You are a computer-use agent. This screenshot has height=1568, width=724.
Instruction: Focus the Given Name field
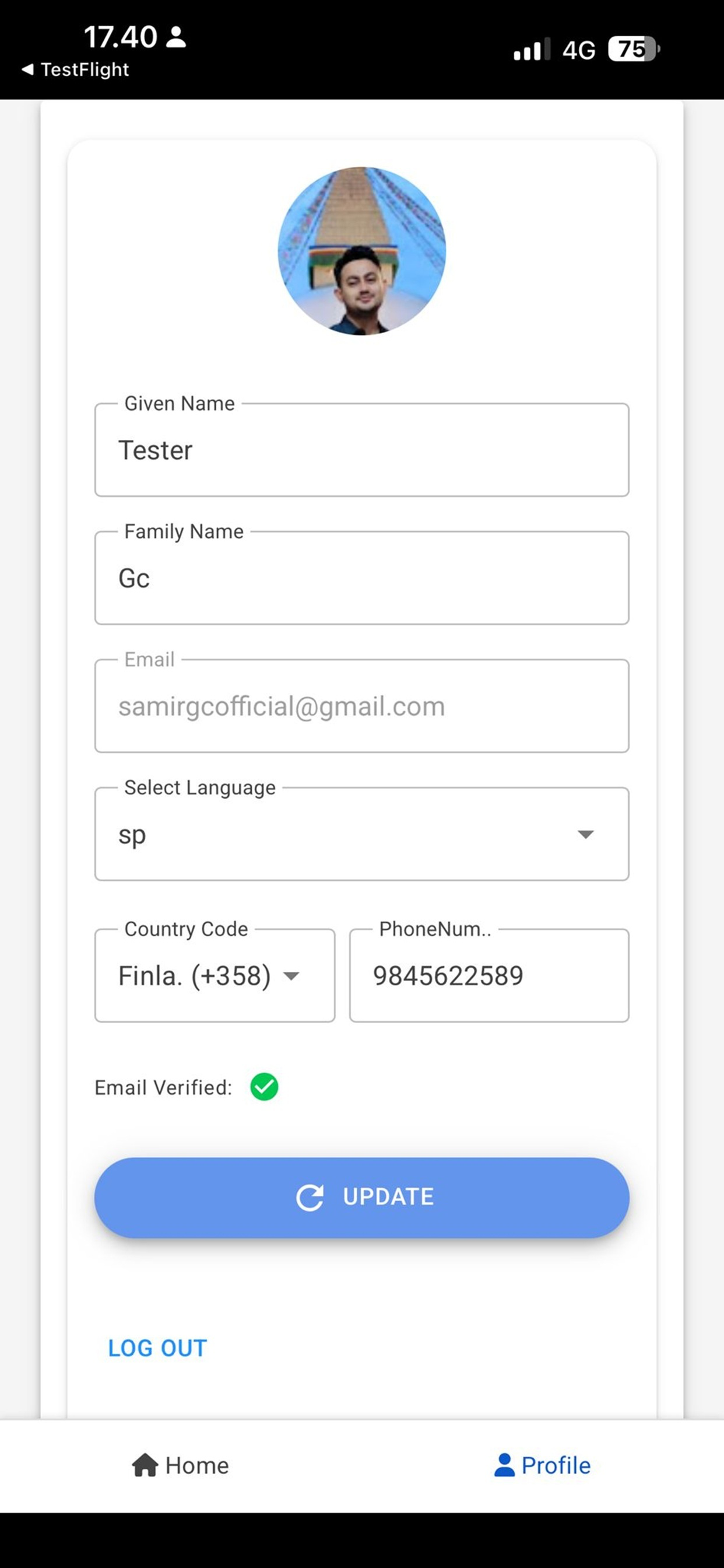point(362,450)
